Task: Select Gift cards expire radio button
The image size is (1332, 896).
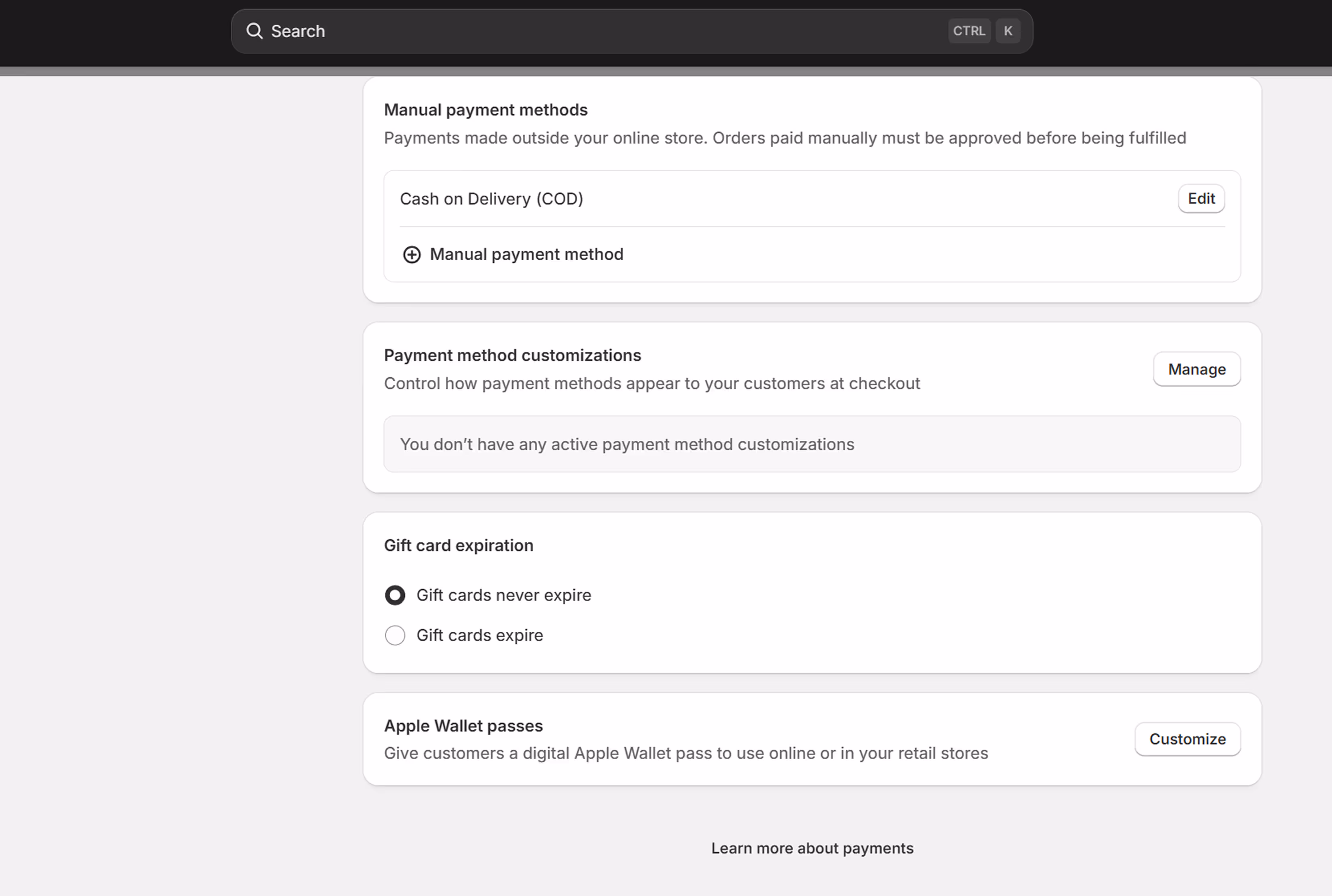Action: coord(395,635)
